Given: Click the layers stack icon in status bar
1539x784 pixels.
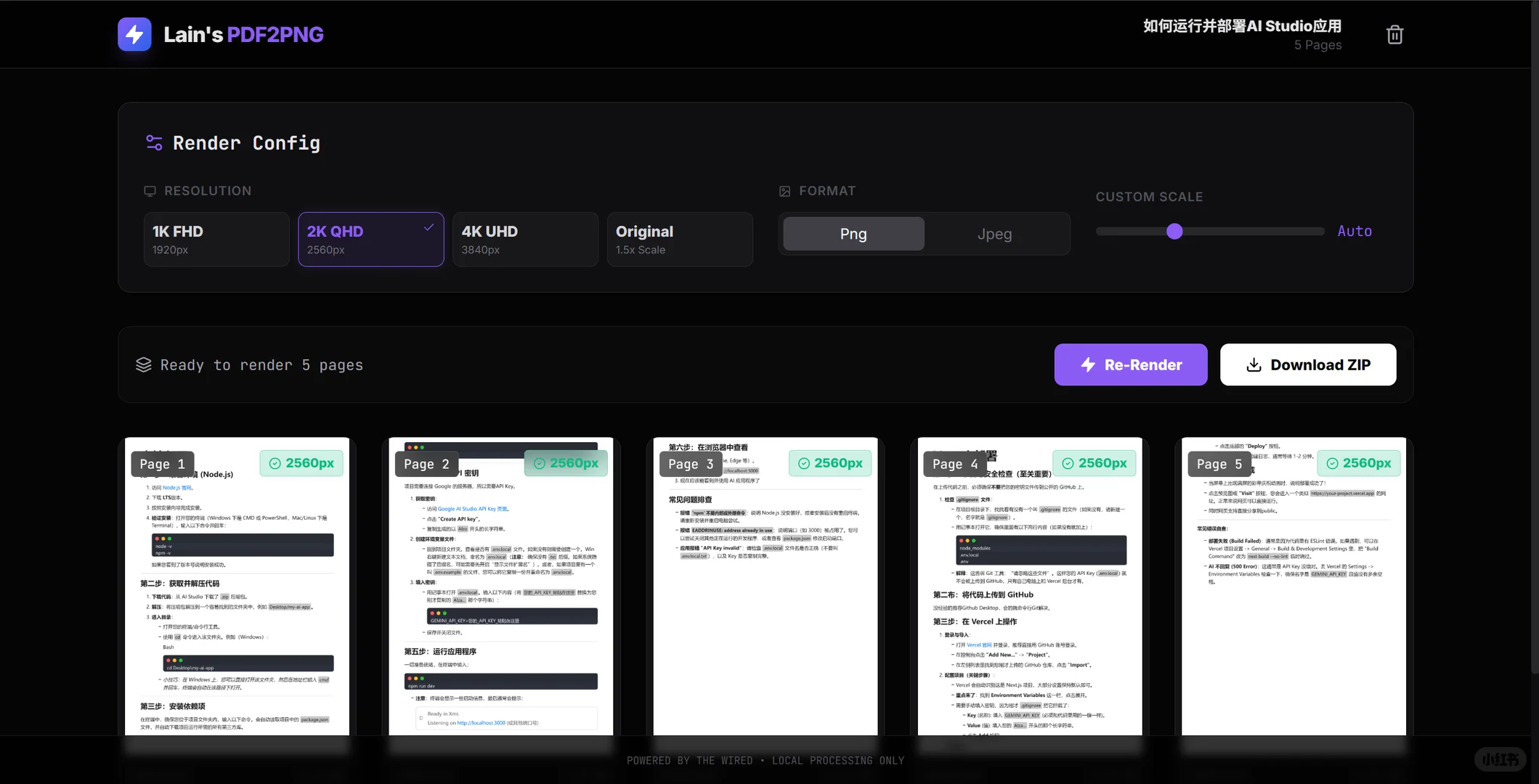Looking at the screenshot, I should tap(144, 364).
